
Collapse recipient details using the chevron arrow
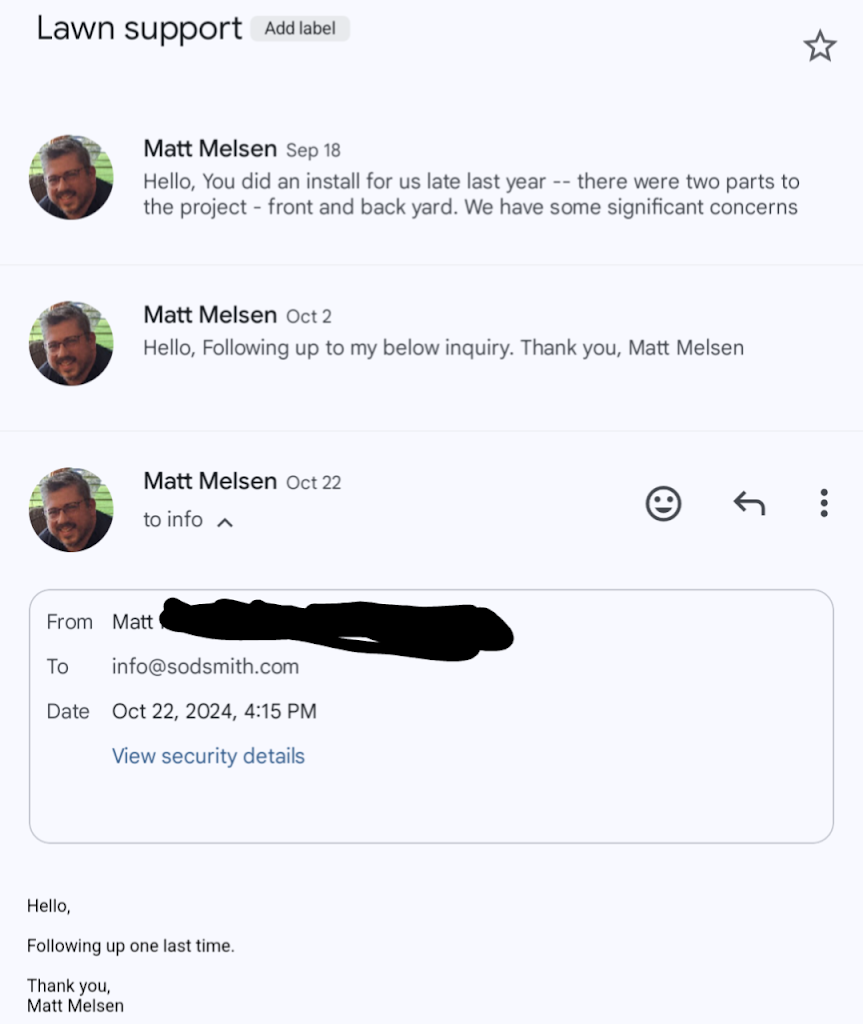[x=226, y=521]
